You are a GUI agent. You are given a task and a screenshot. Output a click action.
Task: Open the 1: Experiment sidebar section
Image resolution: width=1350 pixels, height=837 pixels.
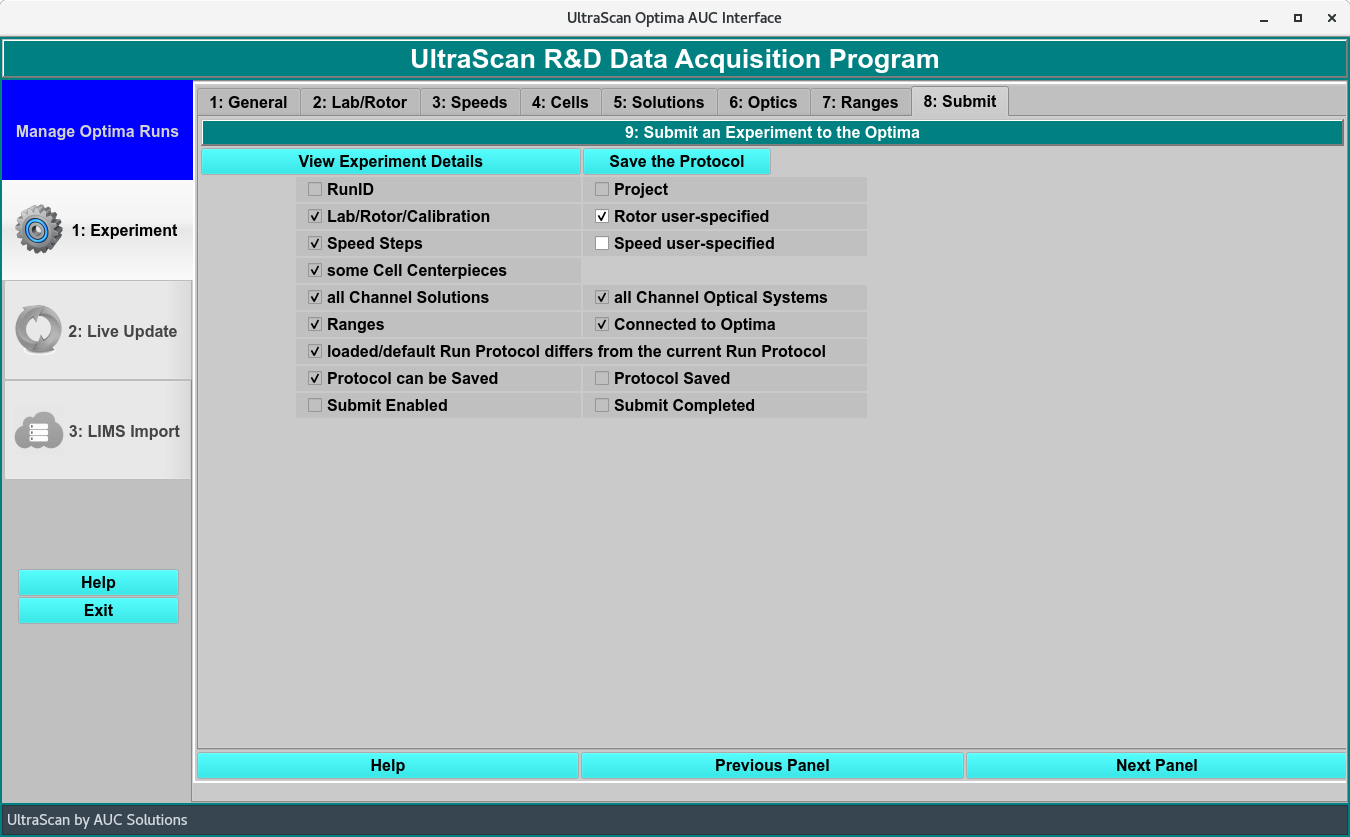click(x=97, y=230)
